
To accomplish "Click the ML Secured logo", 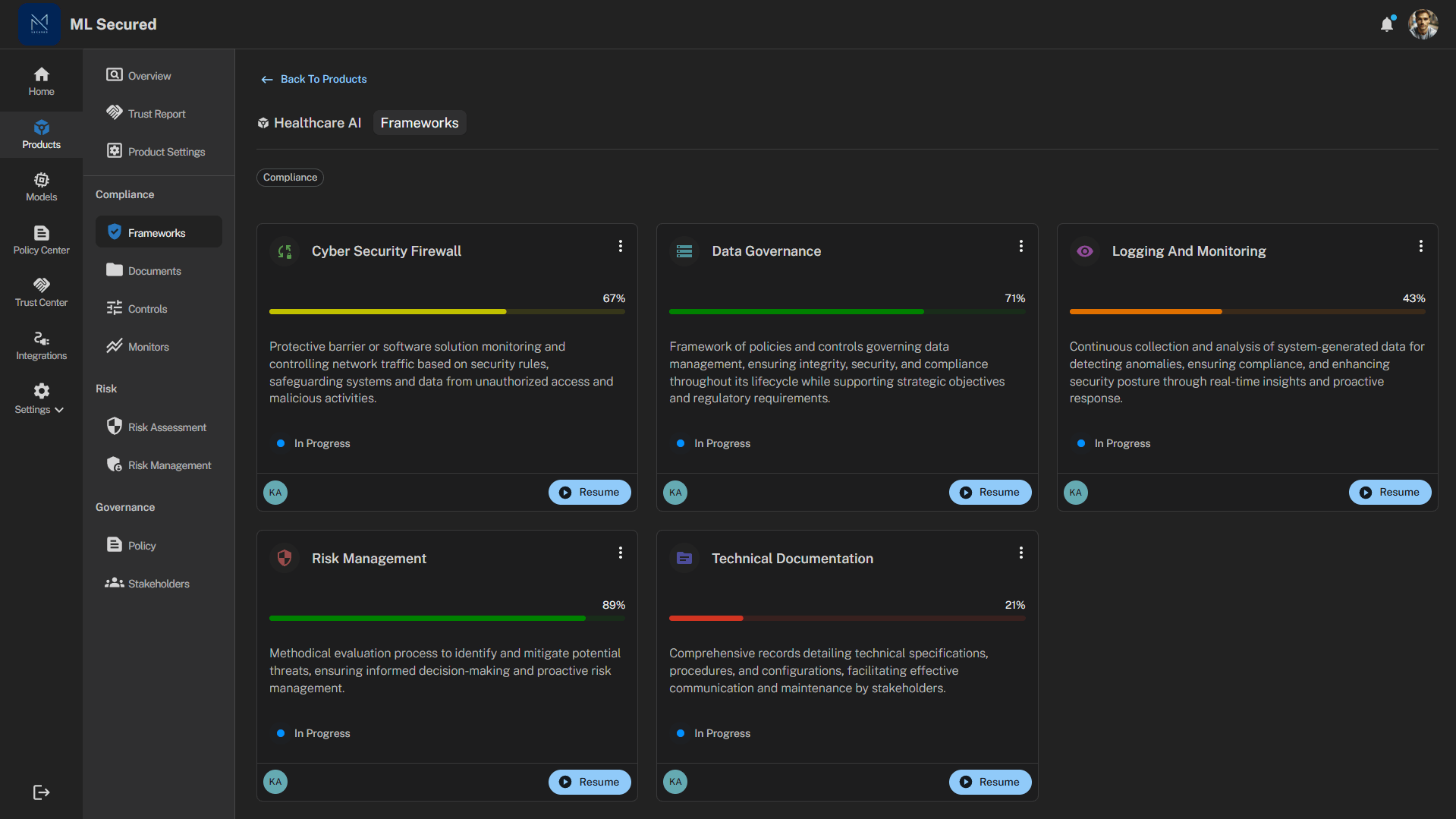I will tap(39, 24).
